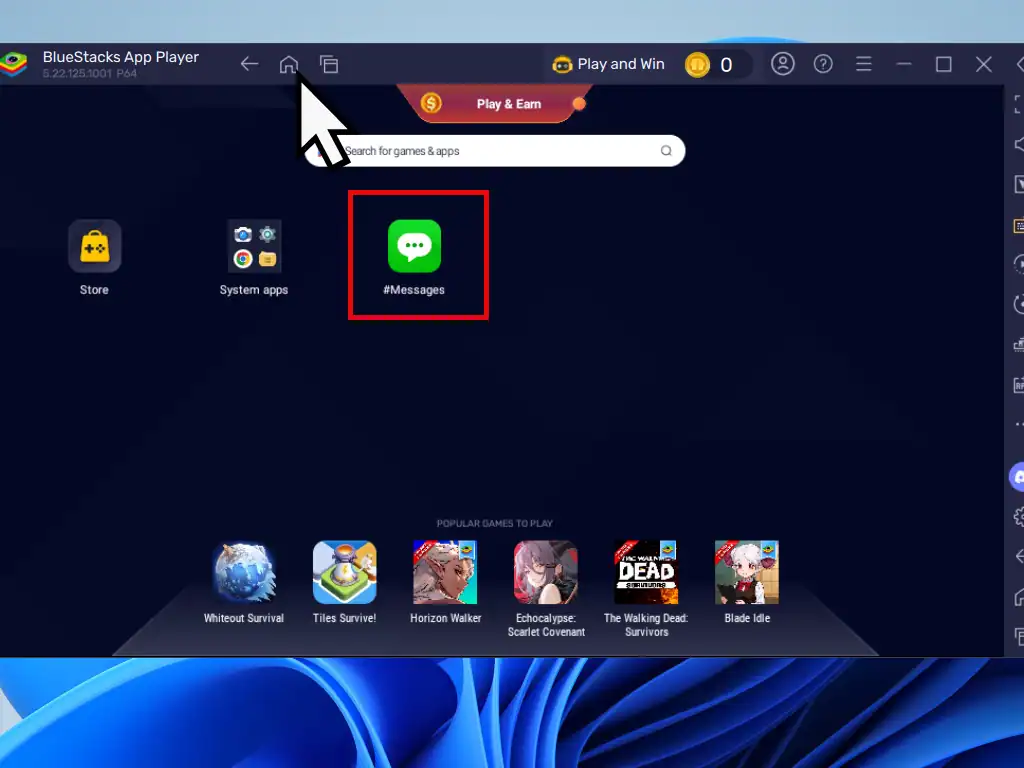Open the help question mark icon
Screen dimensions: 1024x768
823,64
